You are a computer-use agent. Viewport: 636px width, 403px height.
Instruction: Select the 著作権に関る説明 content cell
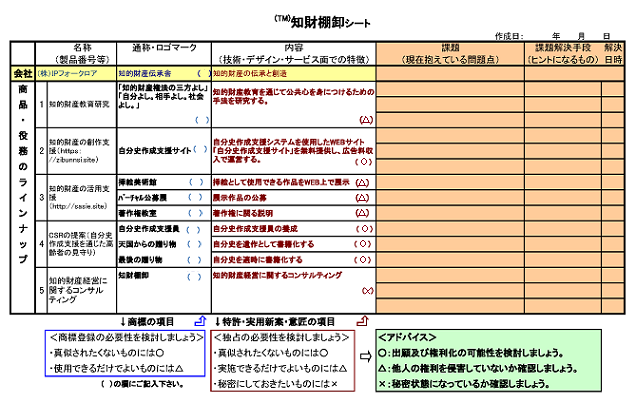(x=294, y=213)
